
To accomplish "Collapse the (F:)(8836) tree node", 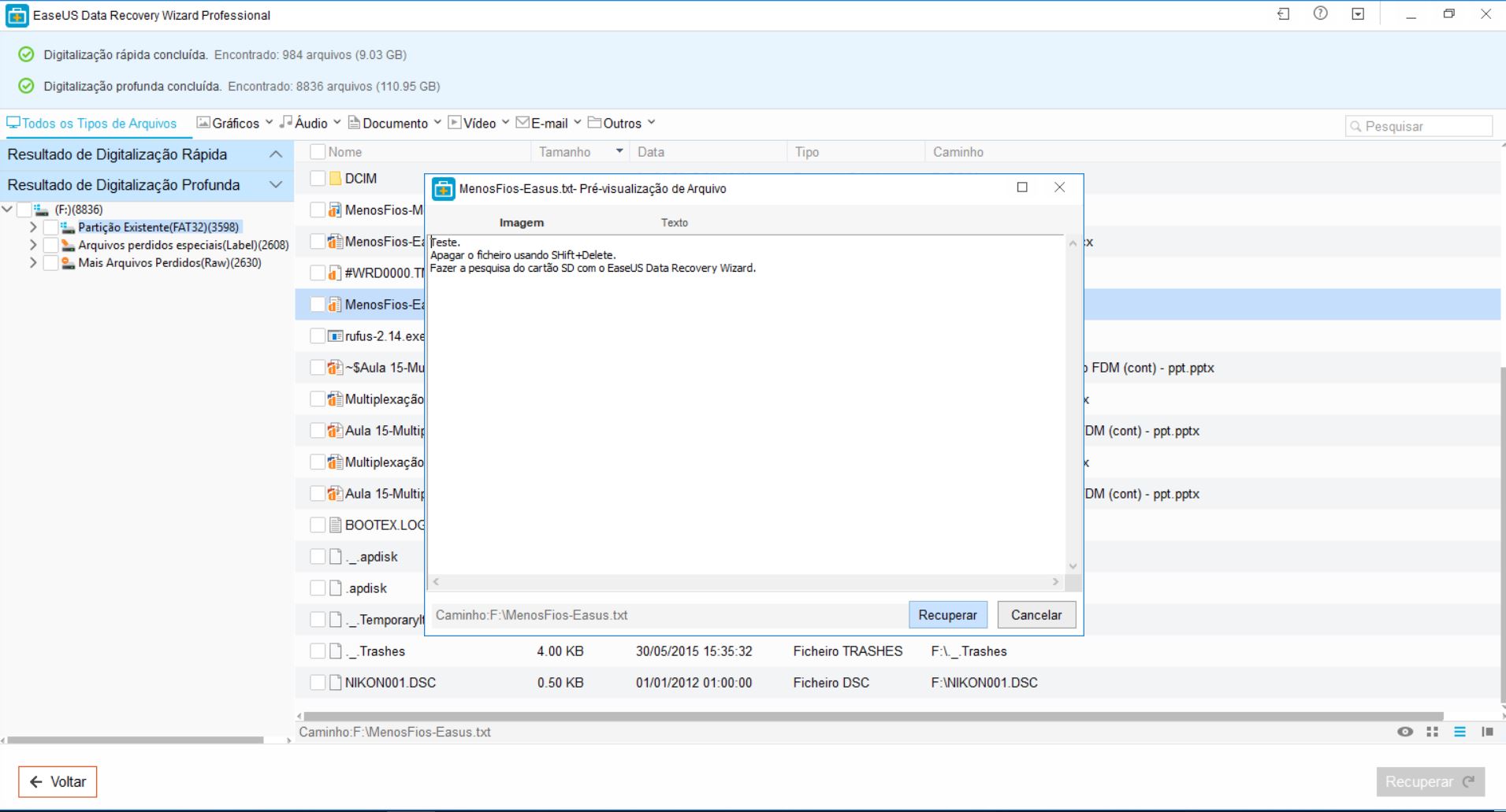I will tap(7, 209).
